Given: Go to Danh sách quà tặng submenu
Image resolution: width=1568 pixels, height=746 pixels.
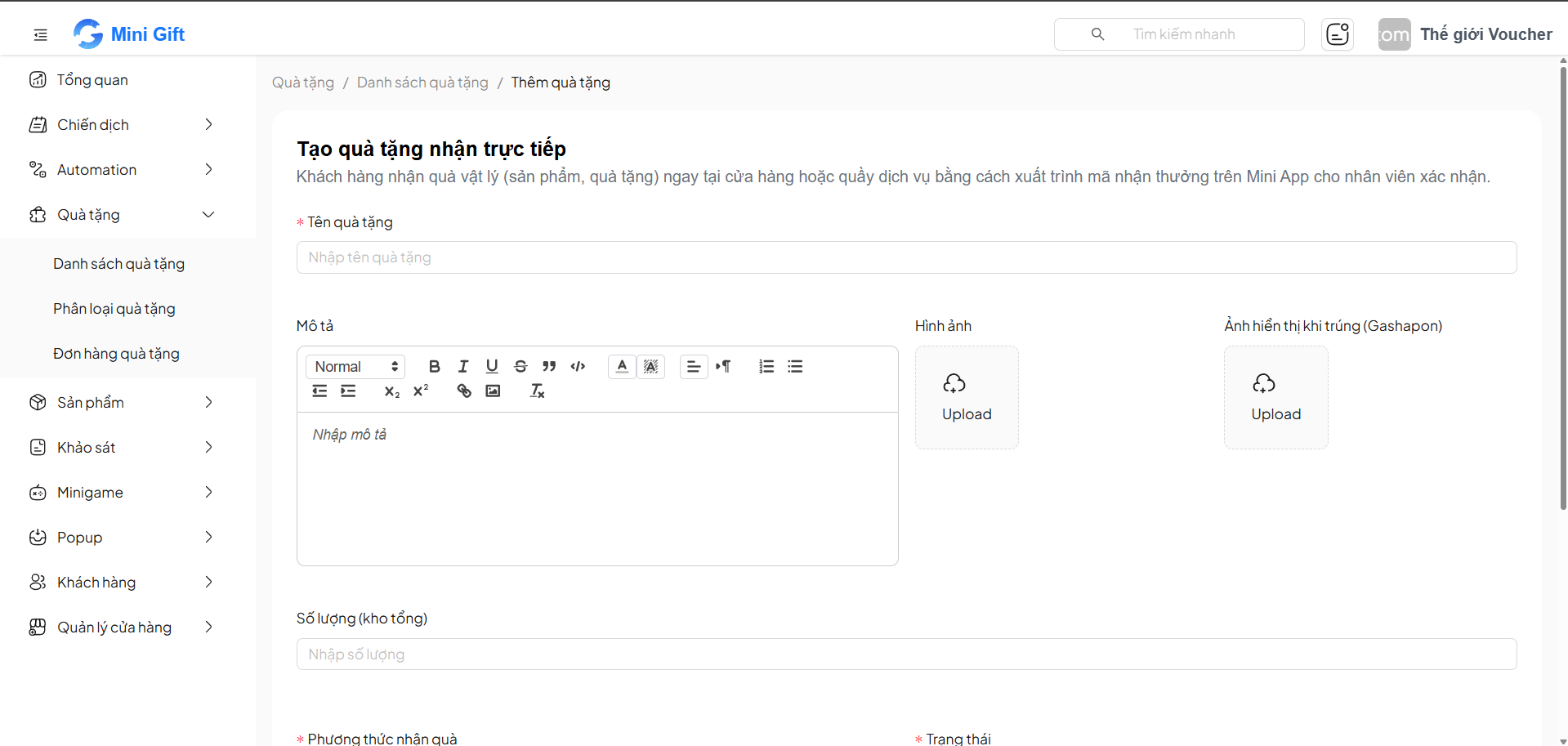Looking at the screenshot, I should coord(119,264).
